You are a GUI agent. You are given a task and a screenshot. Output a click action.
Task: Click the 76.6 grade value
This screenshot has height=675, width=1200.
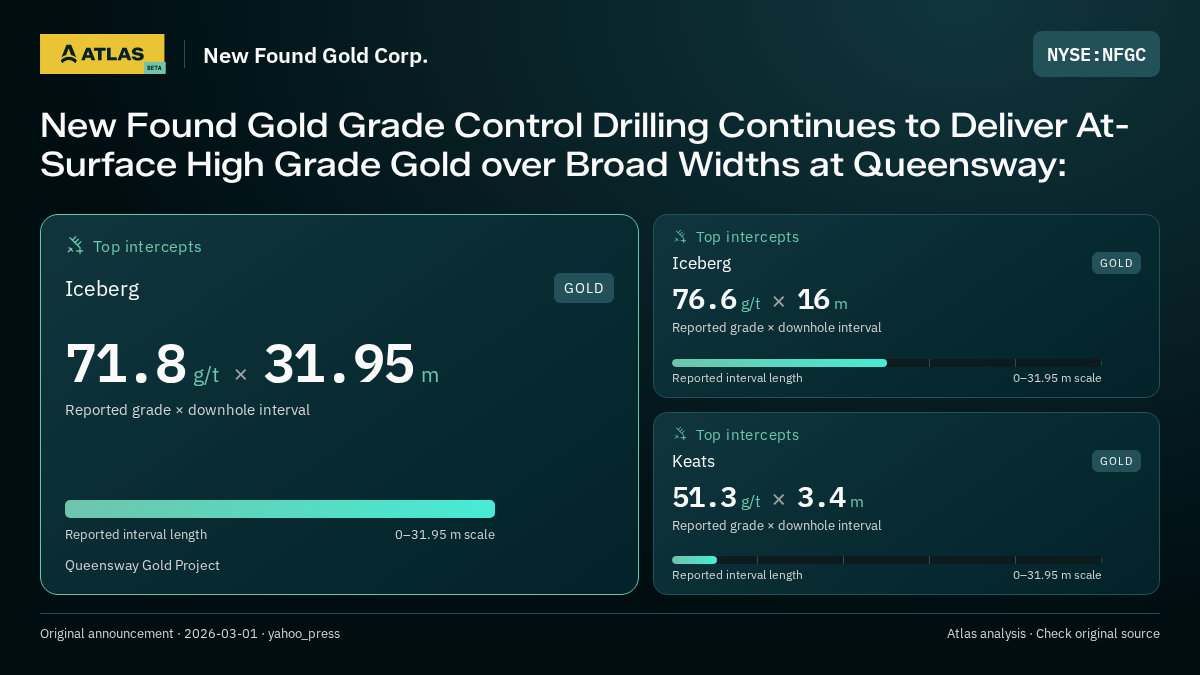704,299
